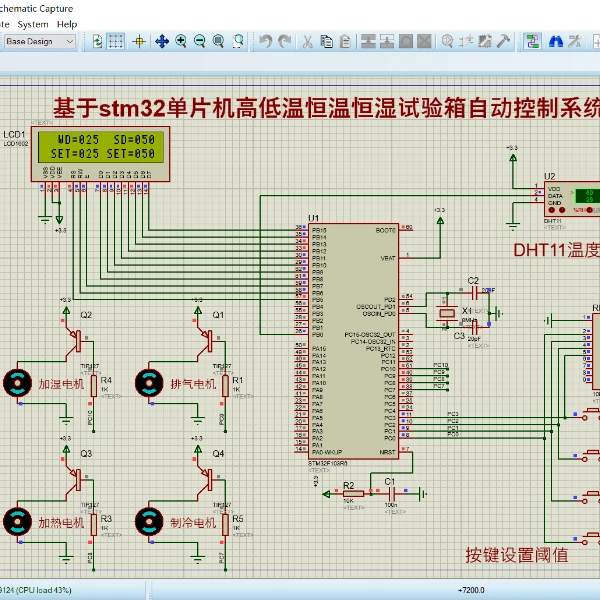Toggle the false origin crosshair icon

click(139, 41)
